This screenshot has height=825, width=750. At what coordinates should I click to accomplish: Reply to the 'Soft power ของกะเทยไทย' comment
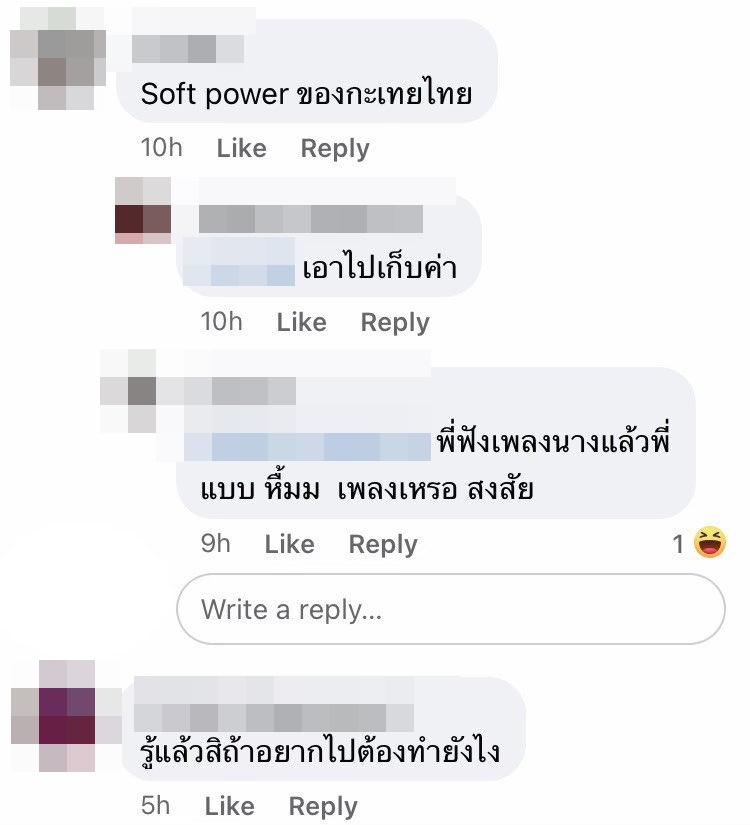(x=335, y=149)
